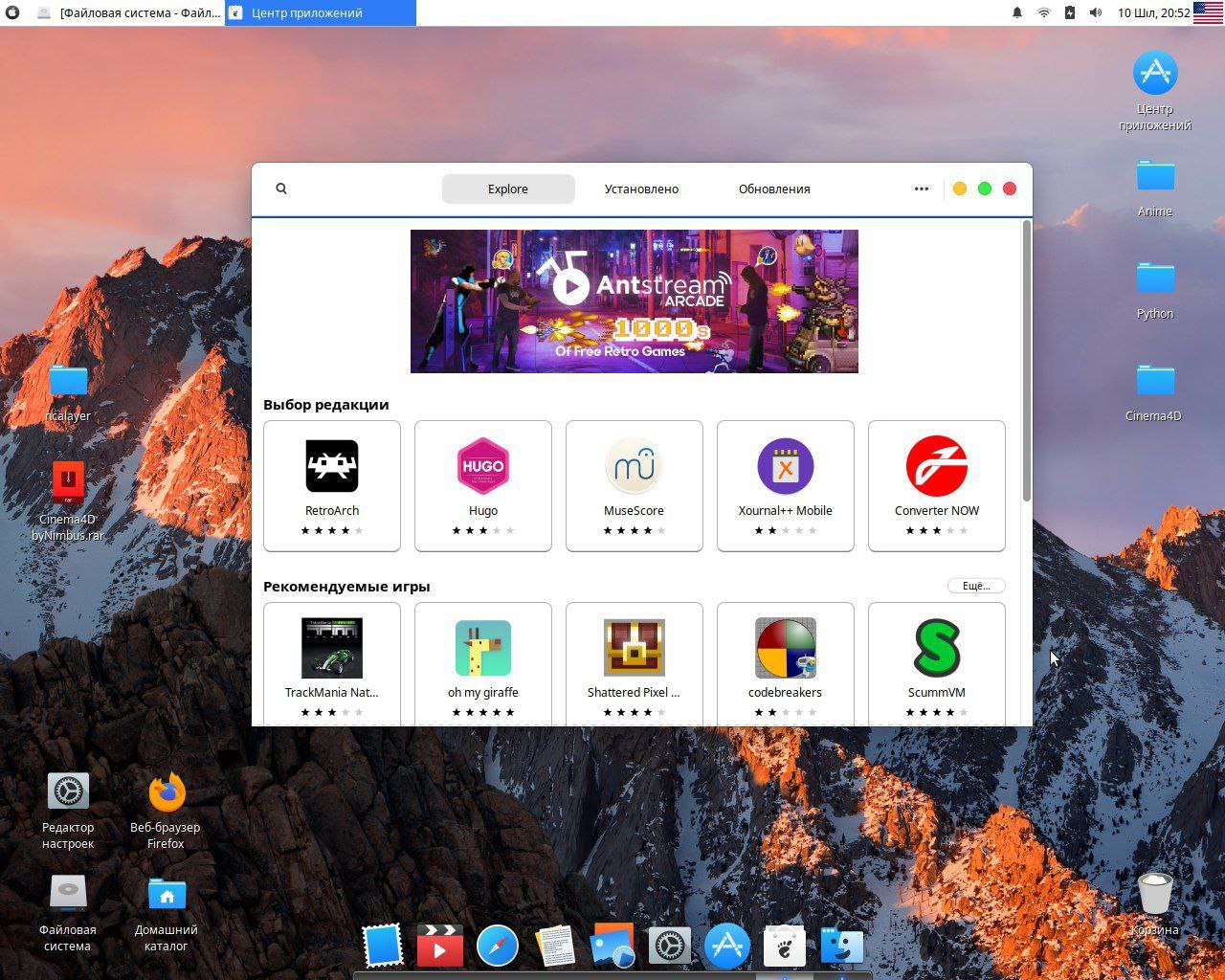Select the Hugo app icon
This screenshot has width=1225, height=980.
point(483,466)
